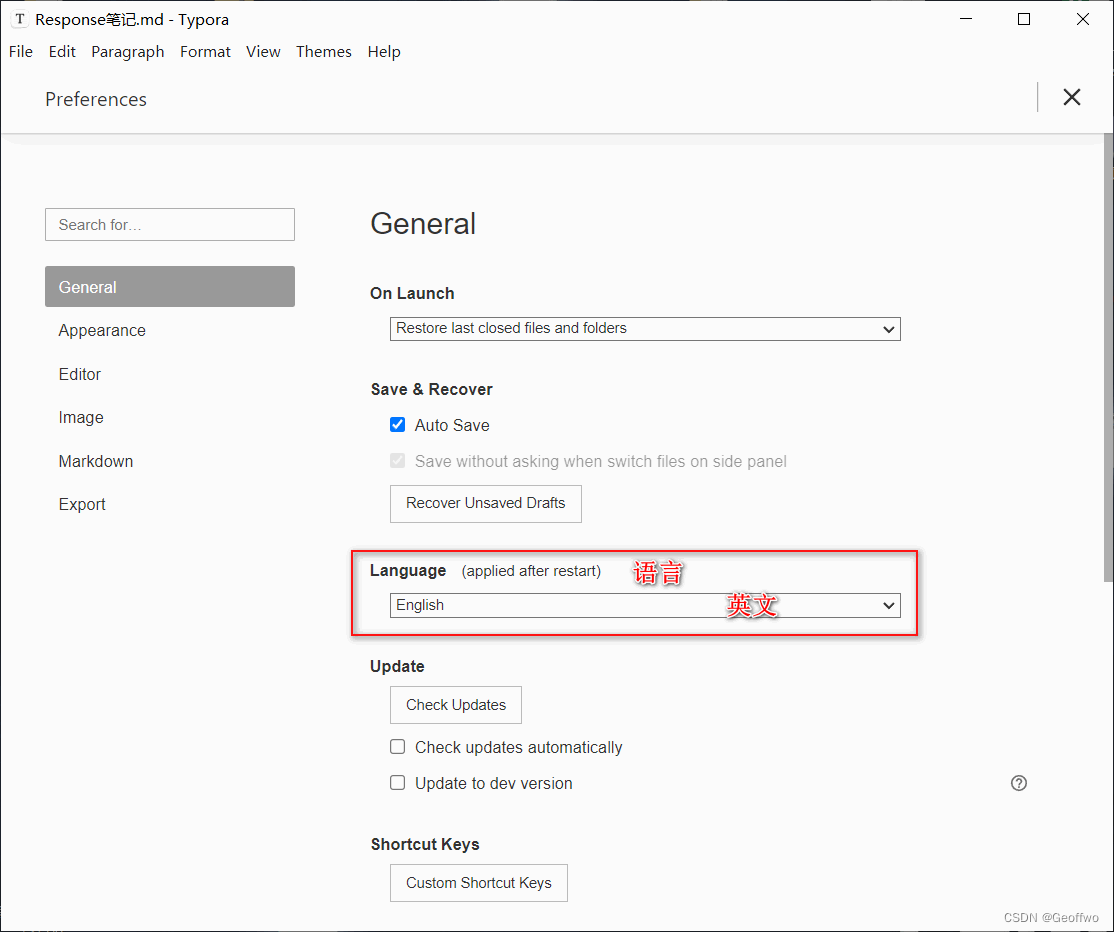
Task: Click the Typora app icon in title bar
Action: click(20, 19)
